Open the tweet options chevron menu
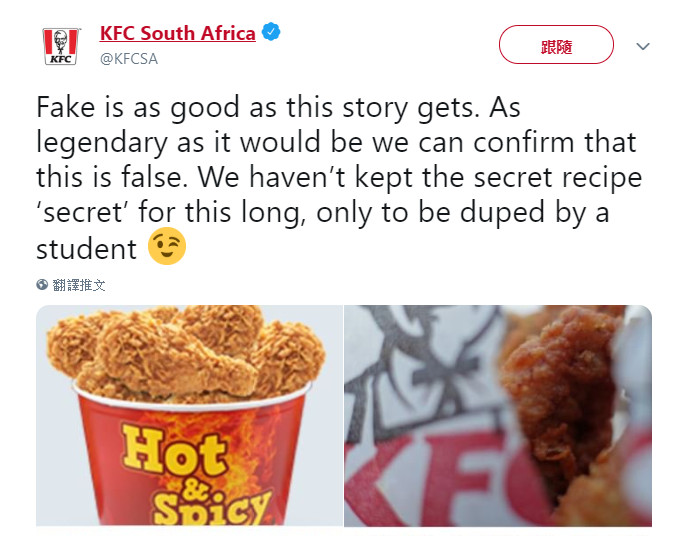This screenshot has height=536, width=689. (643, 46)
